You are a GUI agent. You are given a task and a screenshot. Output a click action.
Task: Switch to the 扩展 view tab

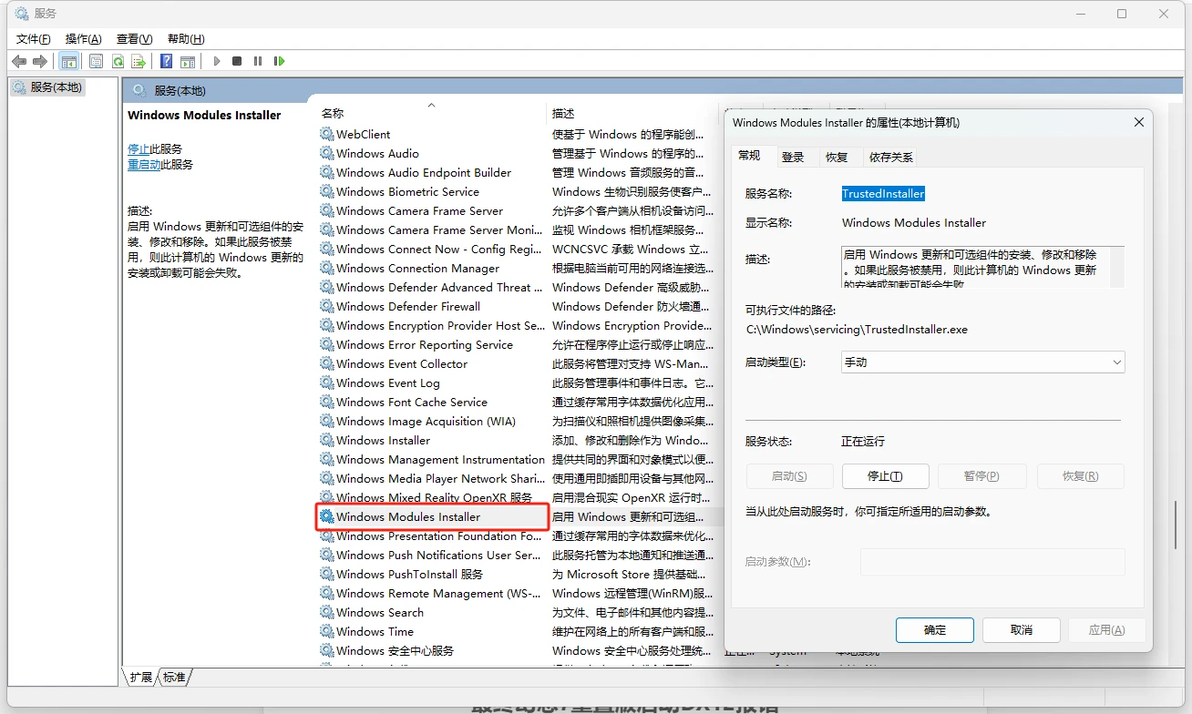click(141, 677)
